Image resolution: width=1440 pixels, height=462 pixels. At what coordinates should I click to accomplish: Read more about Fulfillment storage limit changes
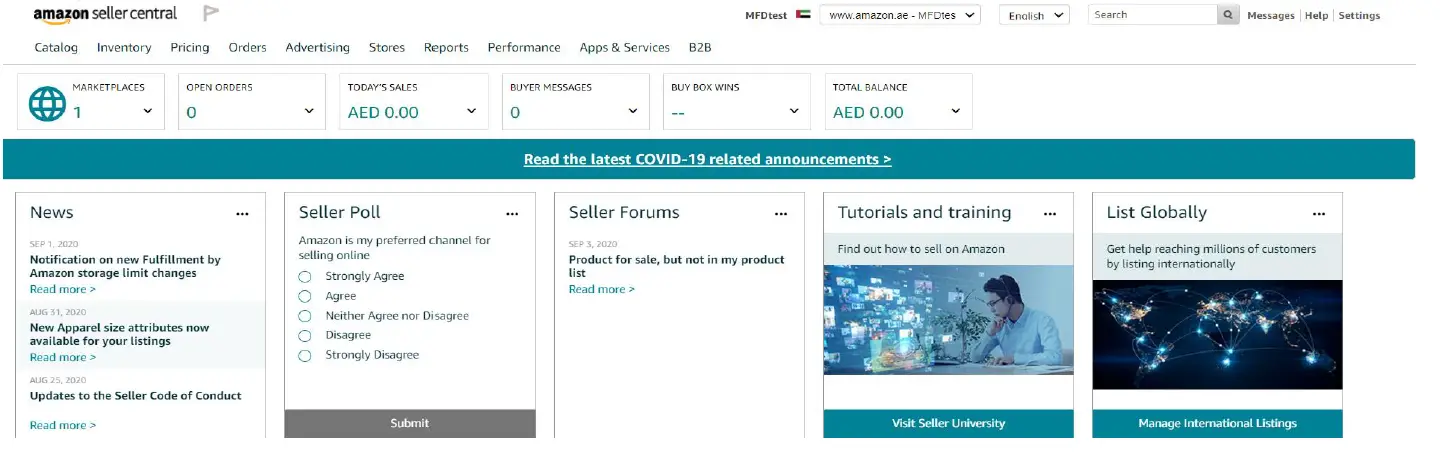[63, 289]
